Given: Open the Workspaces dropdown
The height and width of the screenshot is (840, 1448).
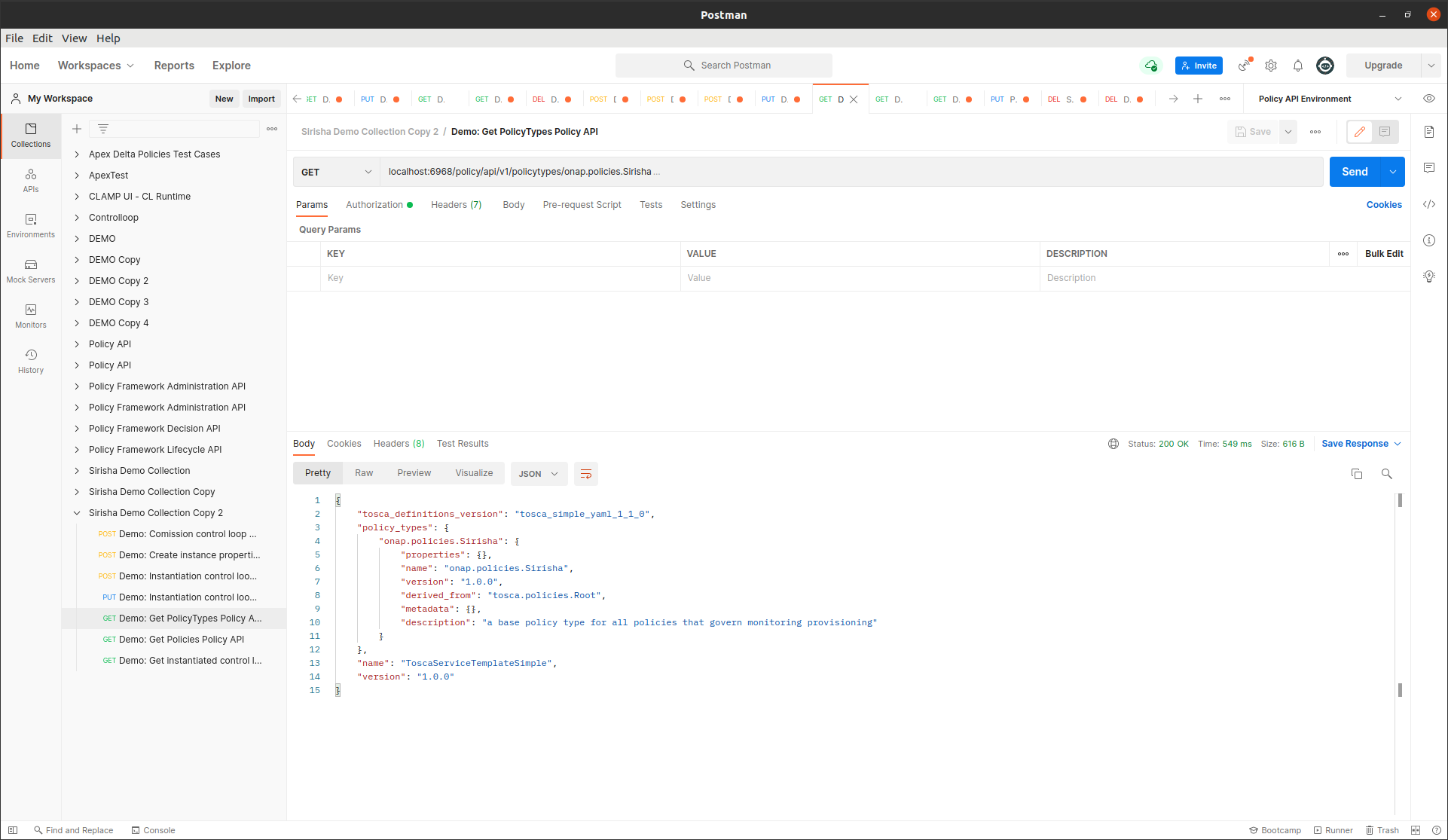Looking at the screenshot, I should (x=96, y=66).
